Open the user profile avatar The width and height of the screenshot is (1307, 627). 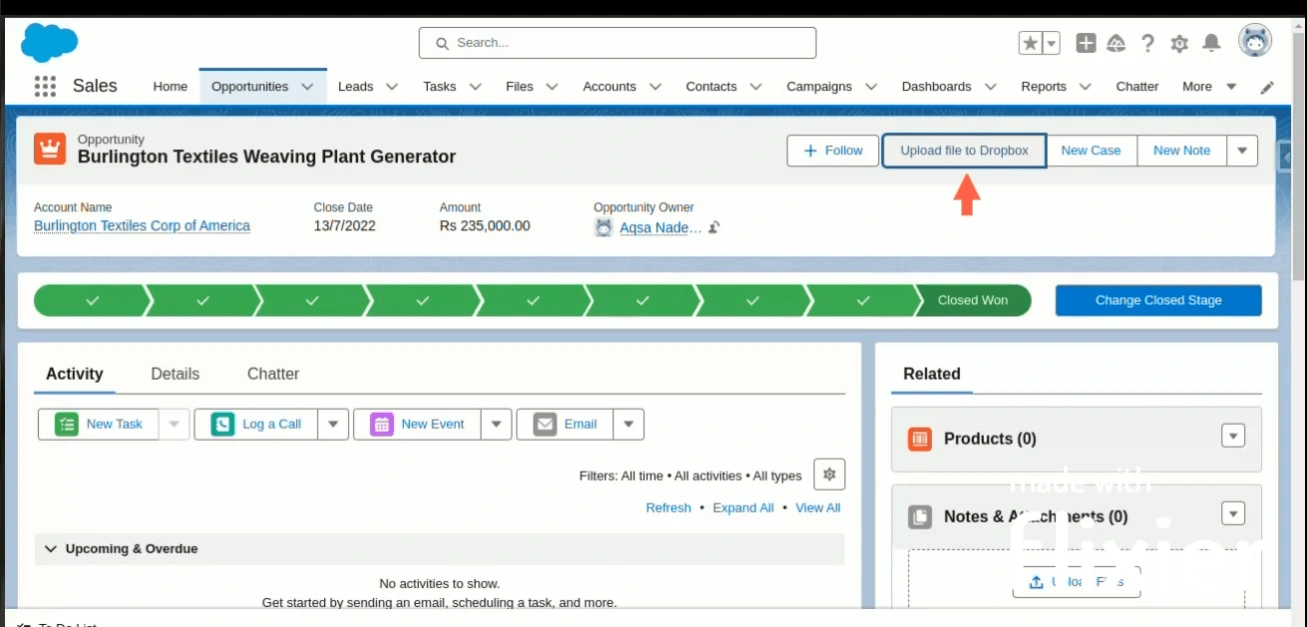tap(1255, 41)
